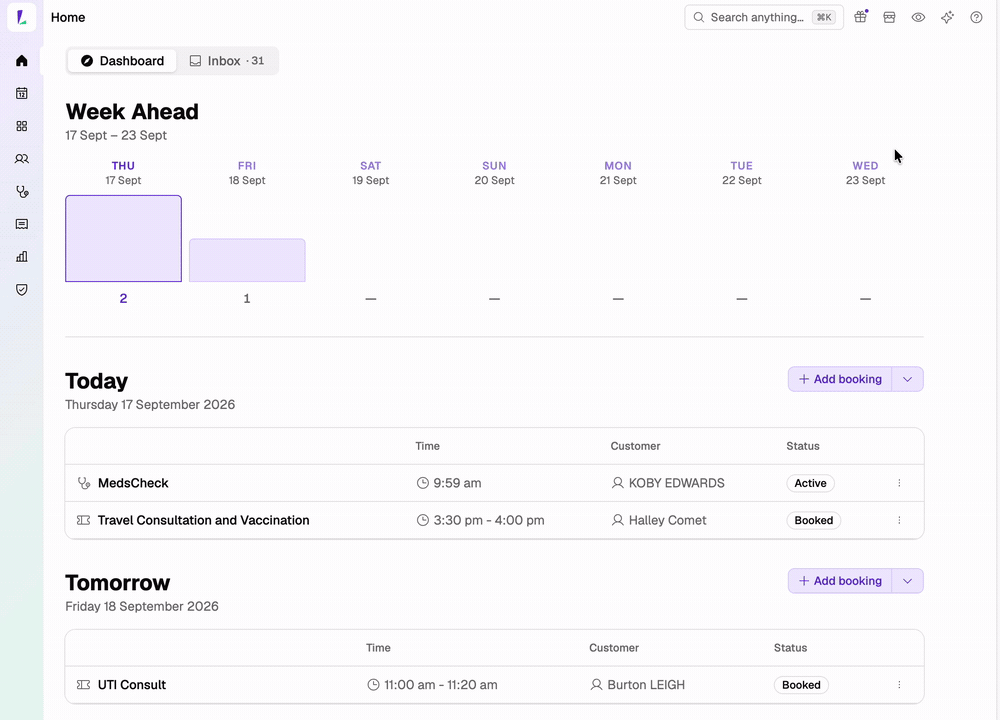Click Customer column header in Today table

pos(635,446)
